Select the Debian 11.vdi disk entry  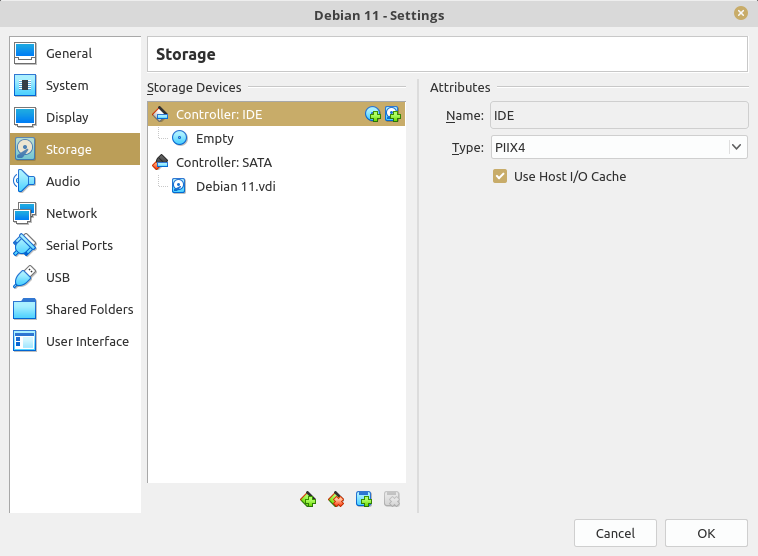(x=277, y=186)
